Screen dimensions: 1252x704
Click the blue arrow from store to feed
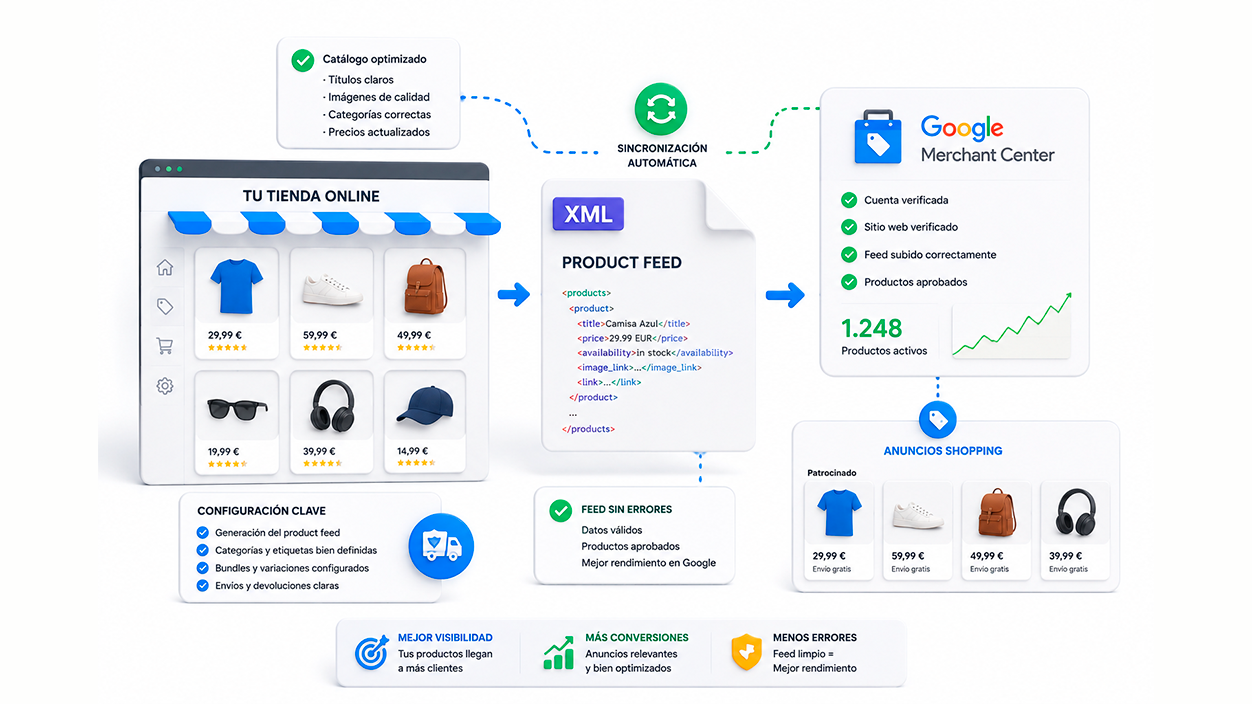(x=514, y=294)
